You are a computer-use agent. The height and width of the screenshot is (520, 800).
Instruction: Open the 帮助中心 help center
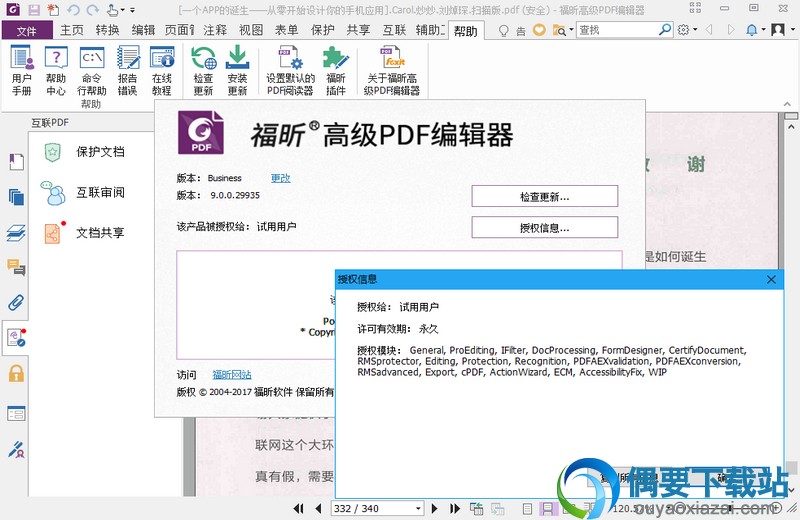point(56,70)
